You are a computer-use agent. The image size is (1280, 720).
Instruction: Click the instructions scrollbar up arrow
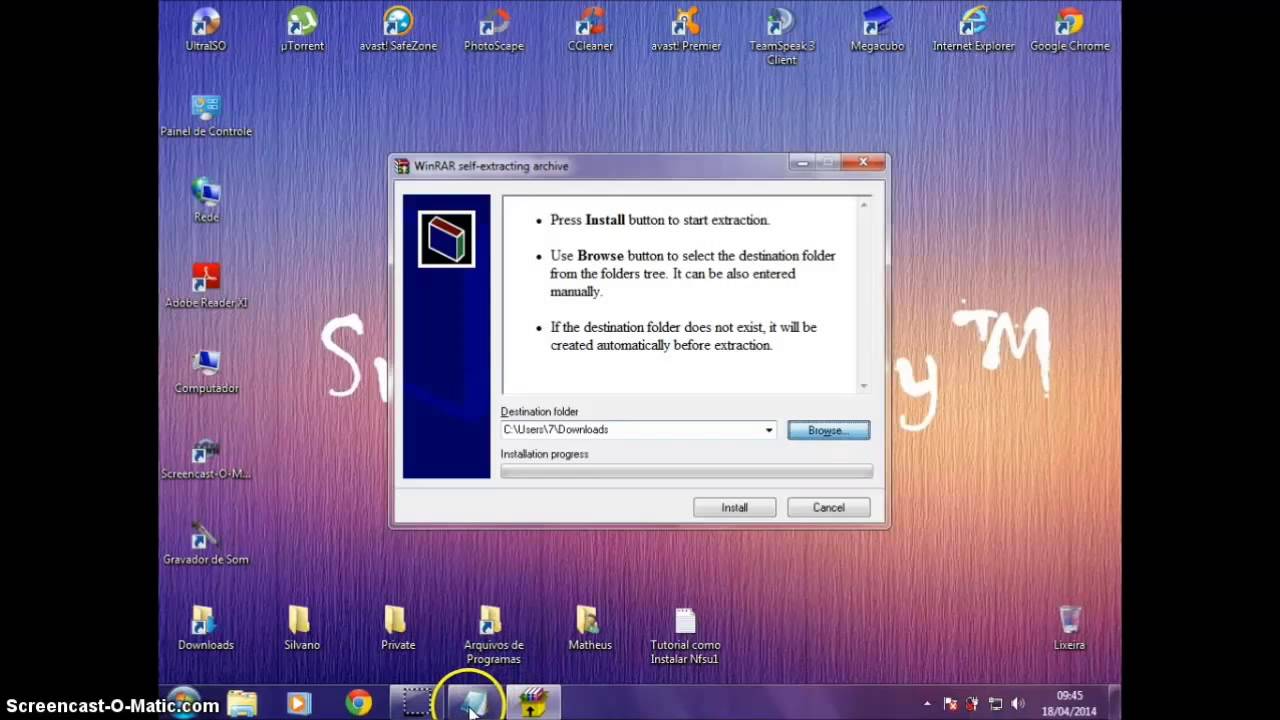864,204
